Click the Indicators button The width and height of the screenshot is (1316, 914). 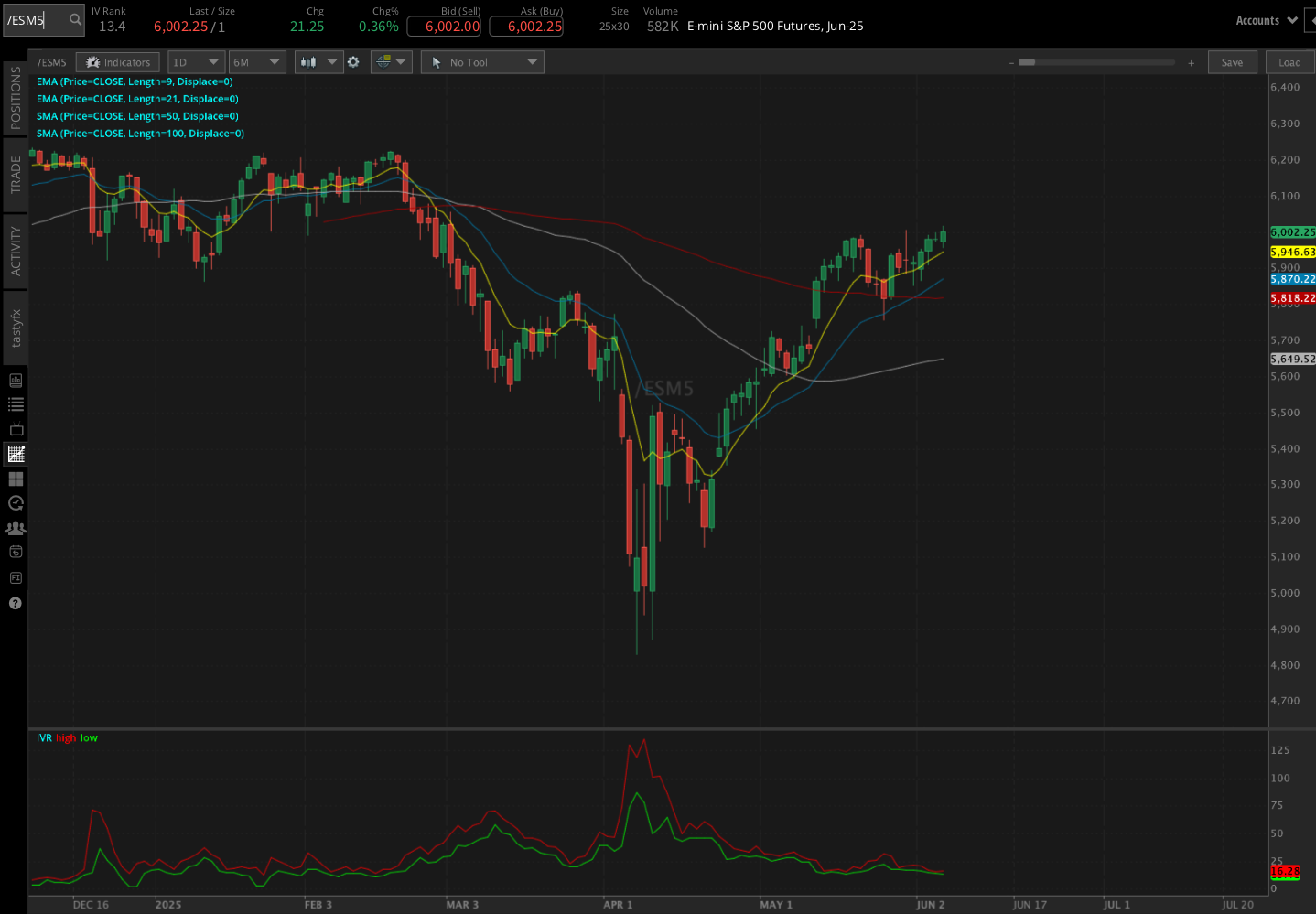point(117,61)
